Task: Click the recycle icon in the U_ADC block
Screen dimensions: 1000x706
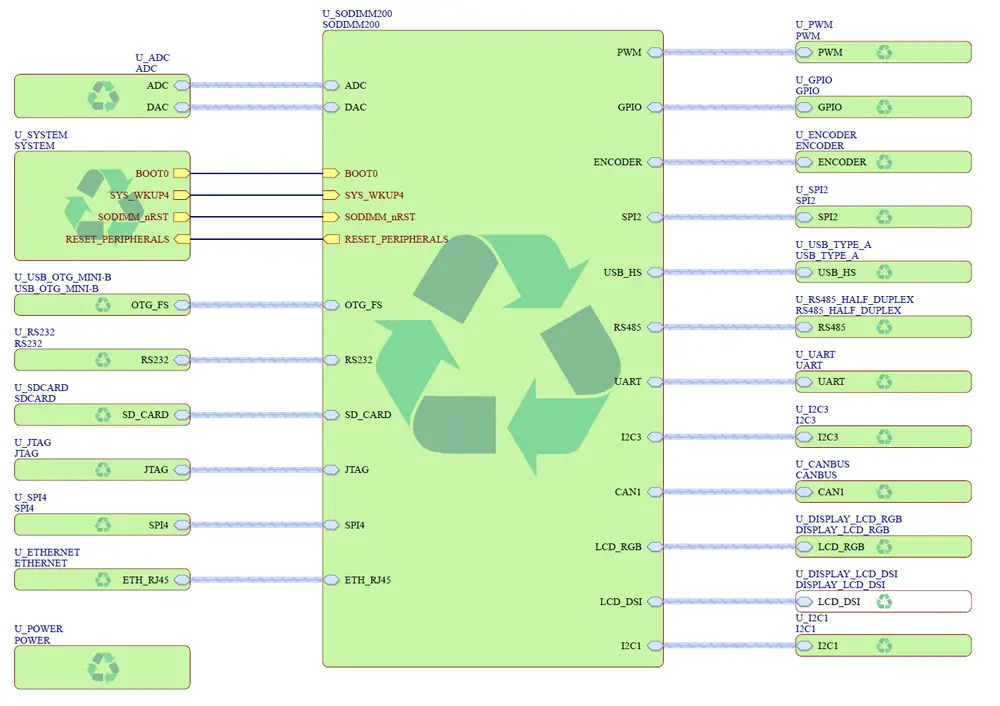Action: coord(103,96)
